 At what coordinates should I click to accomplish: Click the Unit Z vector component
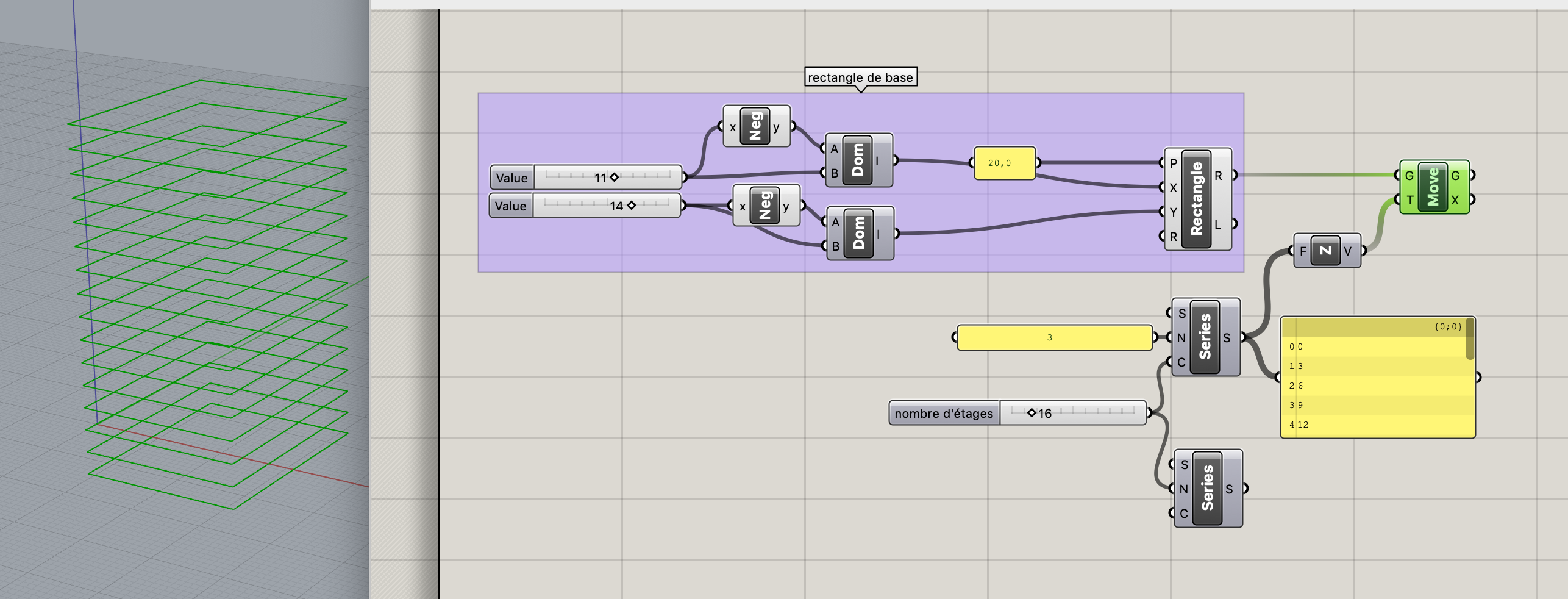(1325, 251)
